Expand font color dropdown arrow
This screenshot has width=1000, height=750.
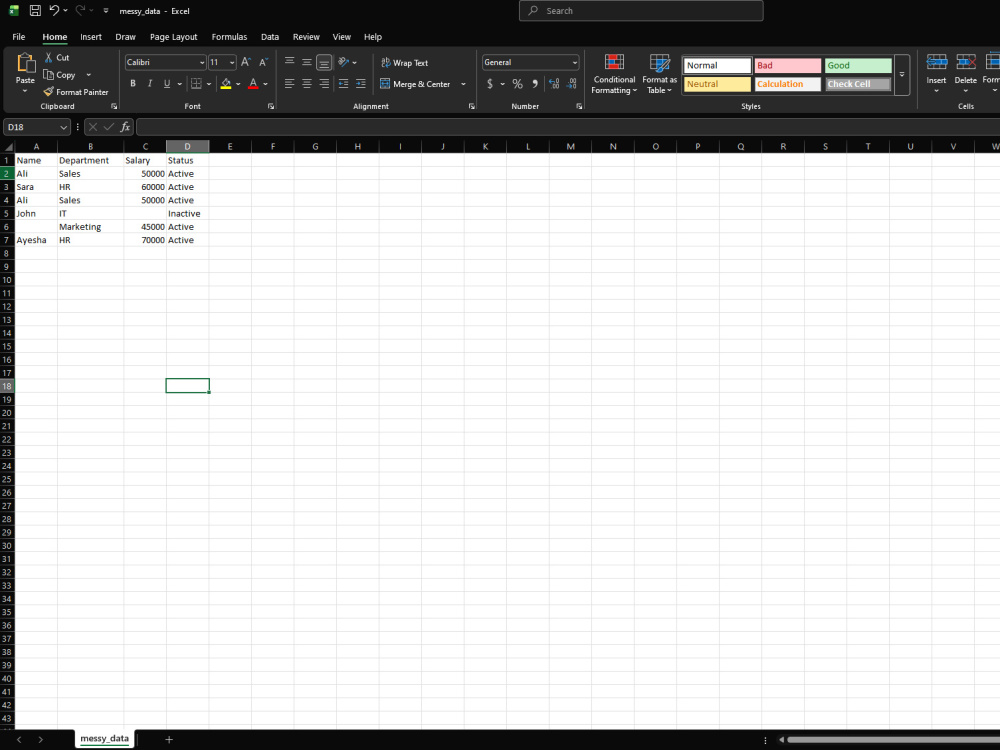coord(265,84)
